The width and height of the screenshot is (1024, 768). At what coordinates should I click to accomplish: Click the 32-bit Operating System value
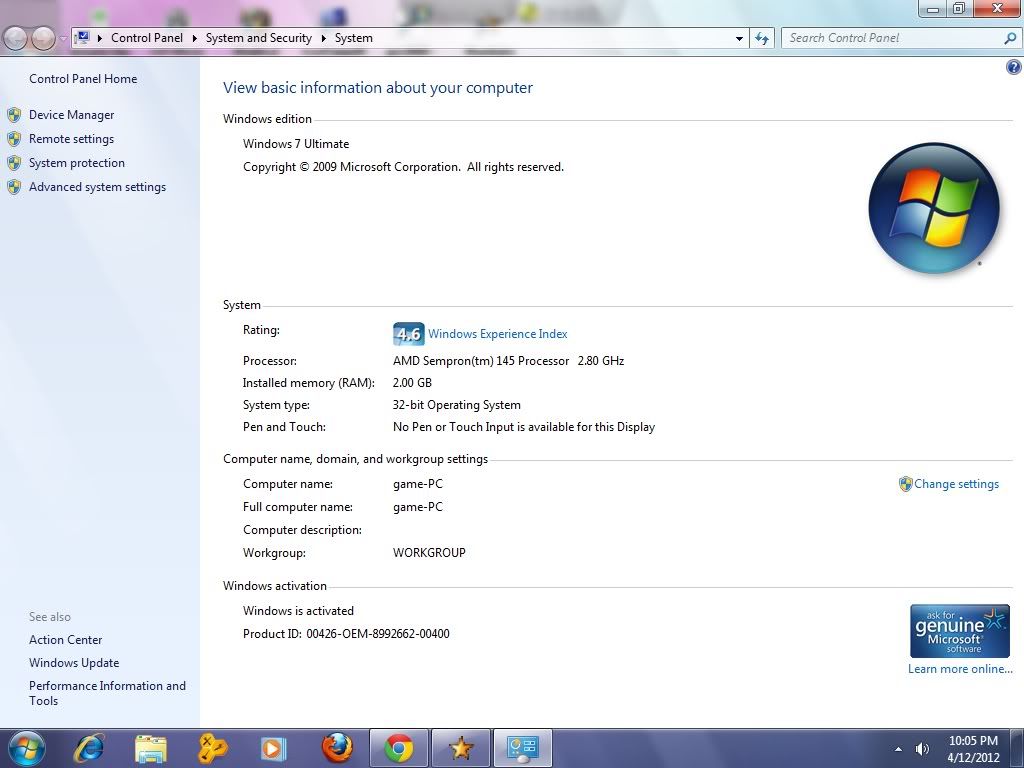coord(456,405)
